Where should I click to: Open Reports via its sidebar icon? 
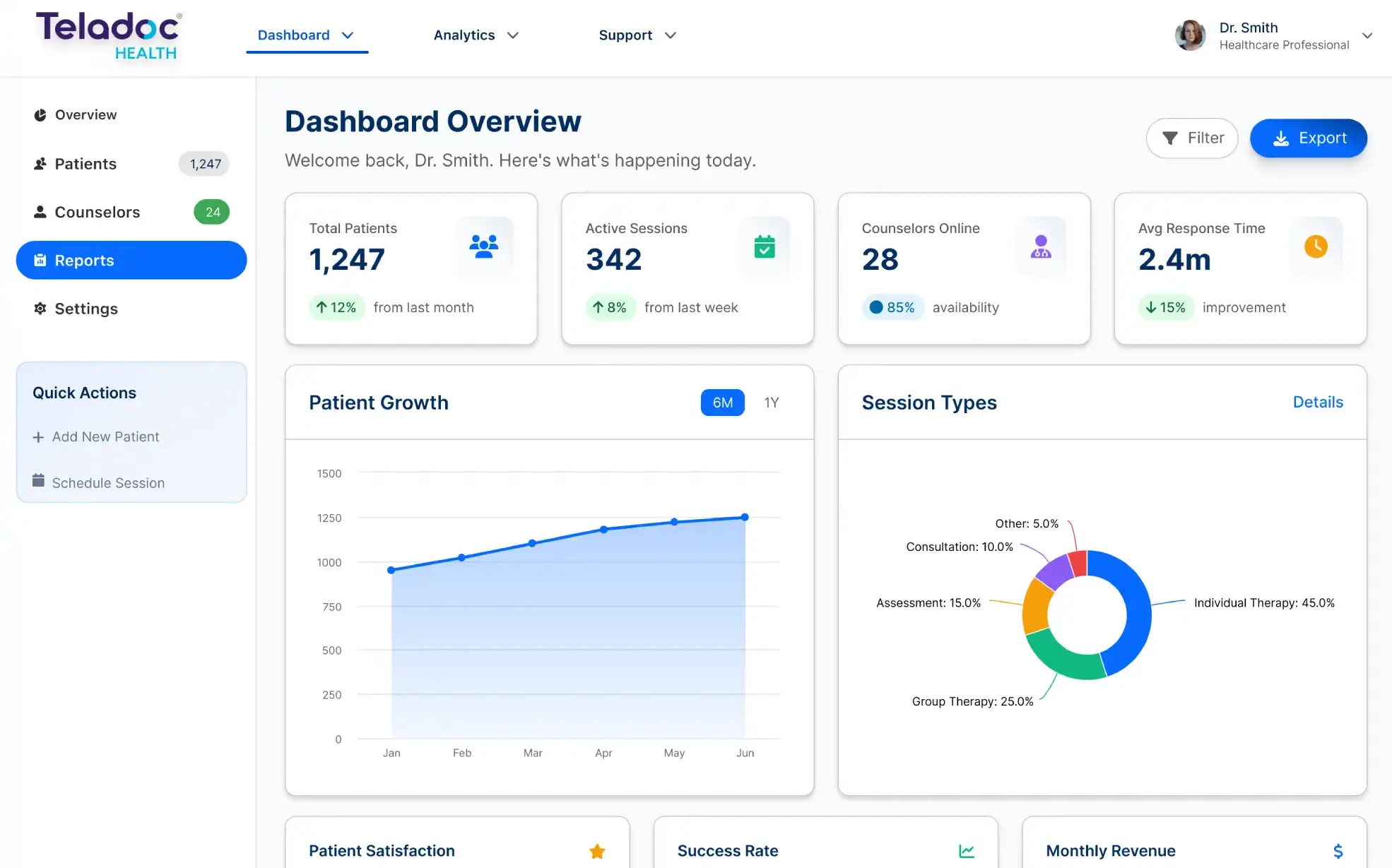pyautogui.click(x=40, y=260)
